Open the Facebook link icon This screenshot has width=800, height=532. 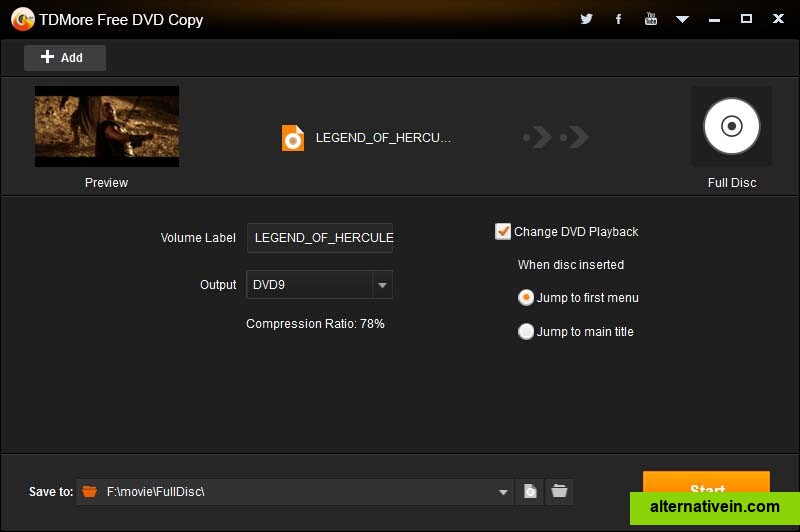618,19
